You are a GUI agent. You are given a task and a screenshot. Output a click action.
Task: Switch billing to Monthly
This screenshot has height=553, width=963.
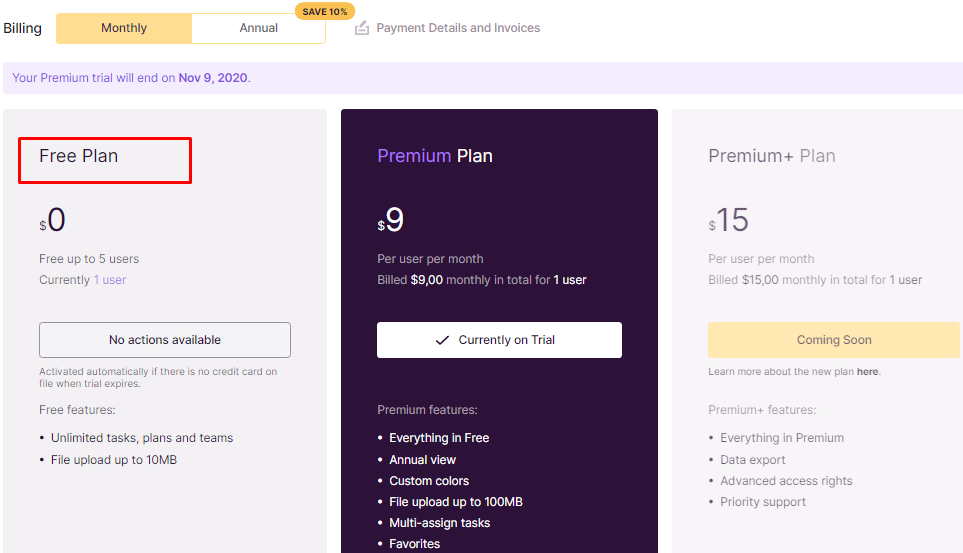point(124,28)
